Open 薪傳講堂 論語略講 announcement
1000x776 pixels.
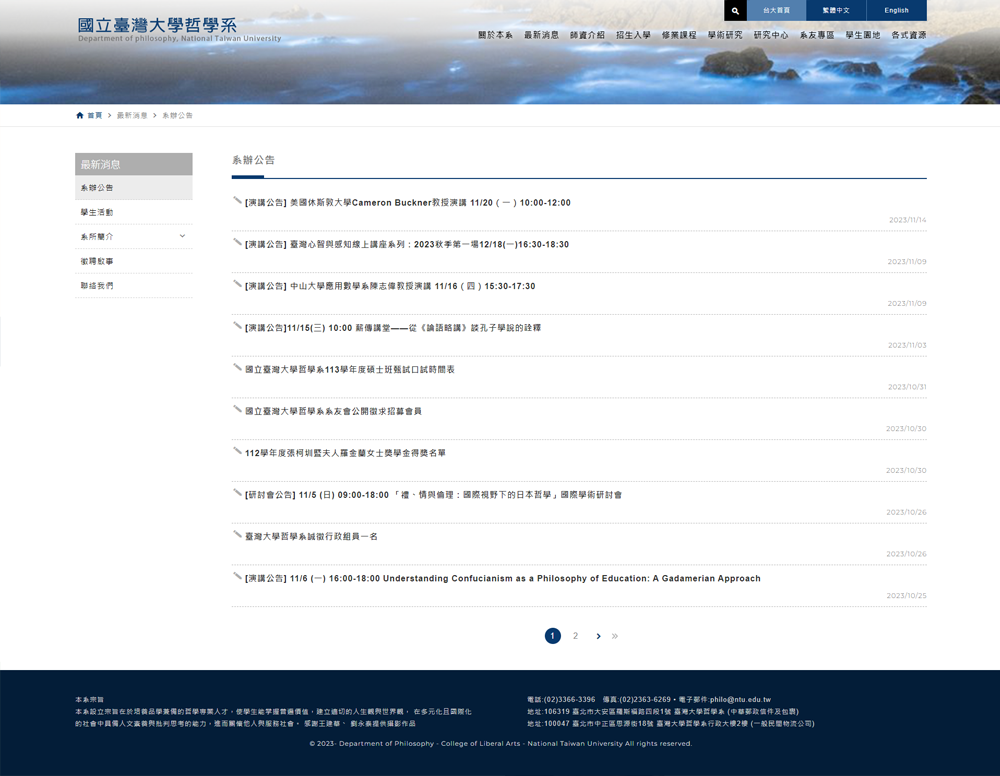click(393, 328)
